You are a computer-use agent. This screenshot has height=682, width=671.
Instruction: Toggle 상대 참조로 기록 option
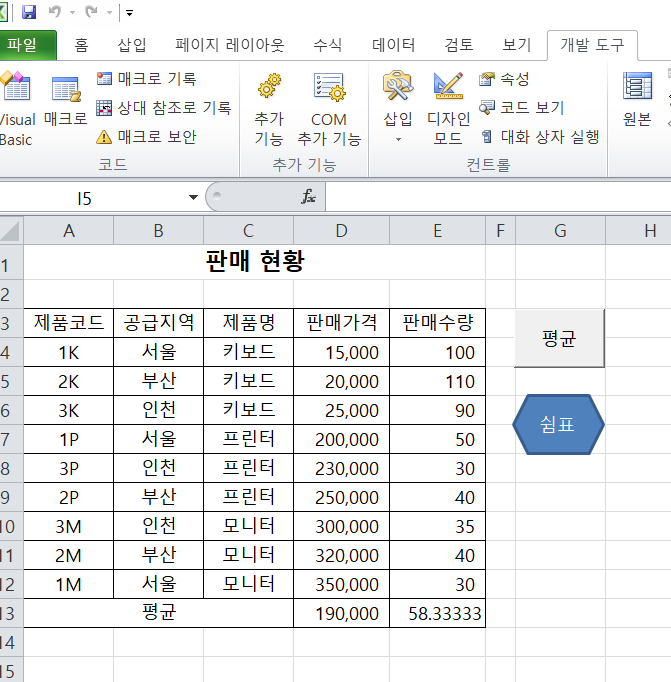(x=163, y=108)
